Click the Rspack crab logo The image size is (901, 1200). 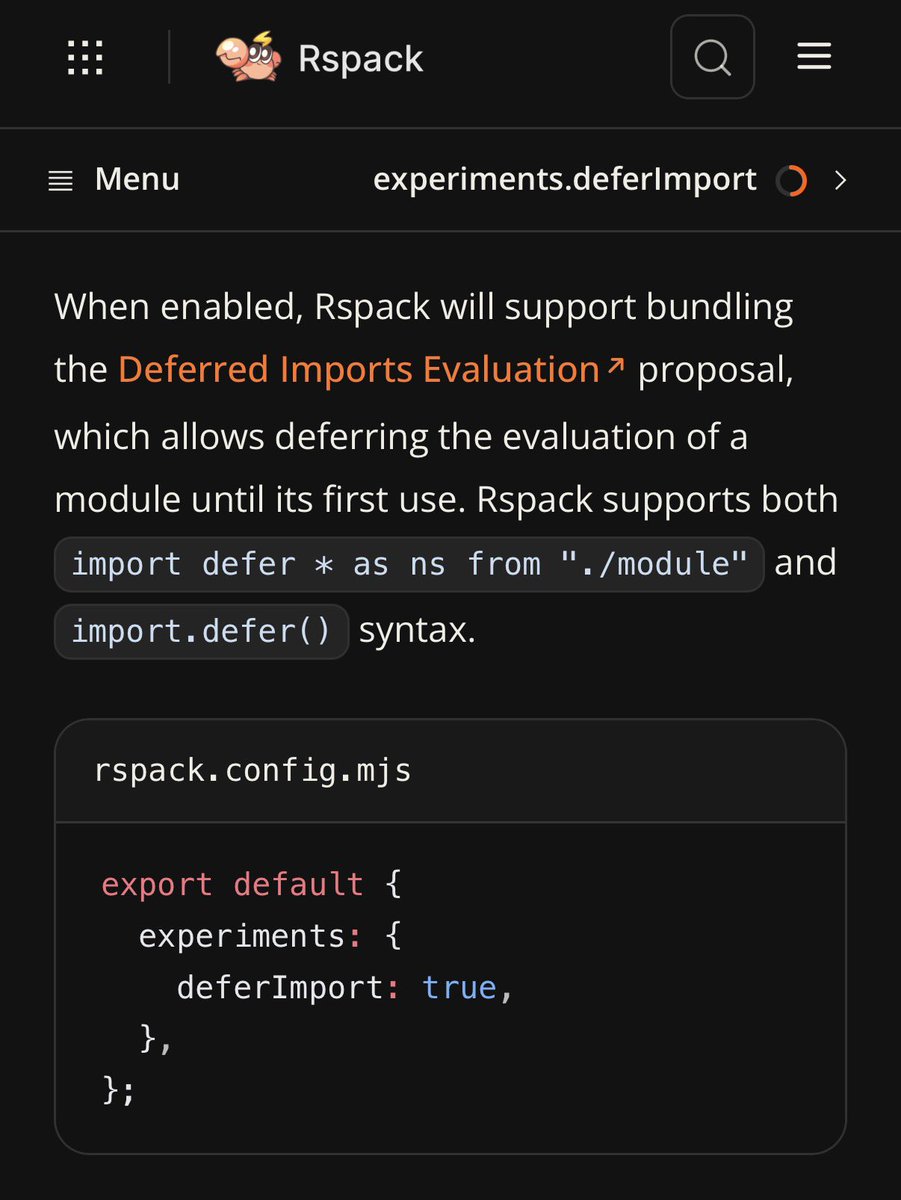pyautogui.click(x=249, y=57)
